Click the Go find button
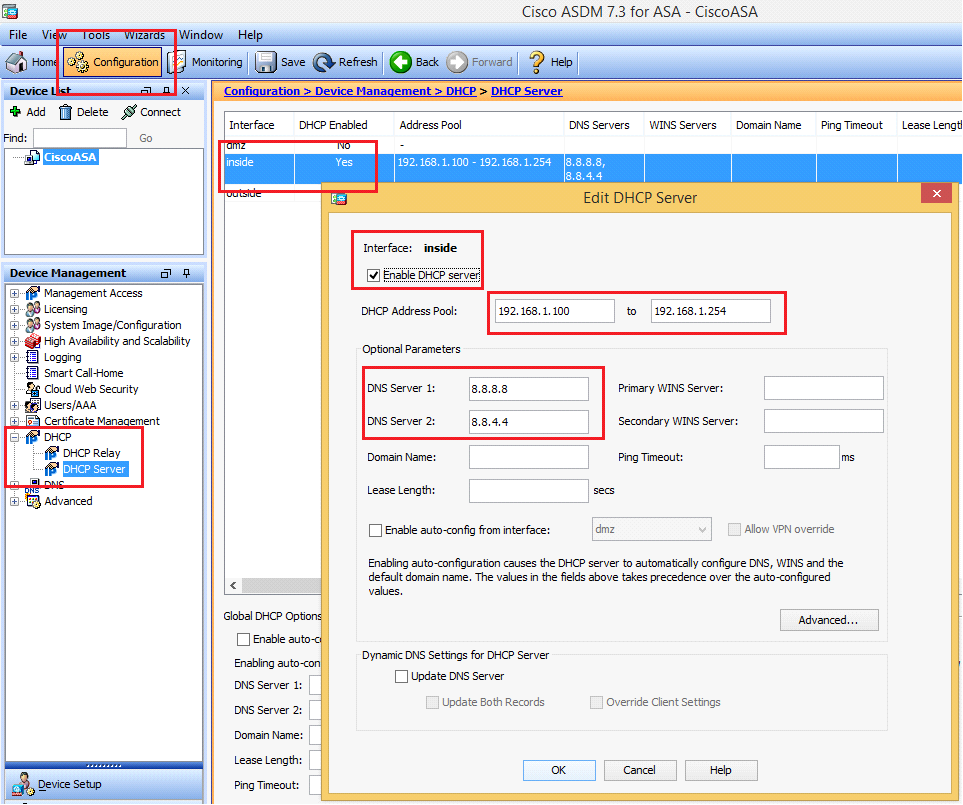The width and height of the screenshot is (963, 805). coord(146,138)
